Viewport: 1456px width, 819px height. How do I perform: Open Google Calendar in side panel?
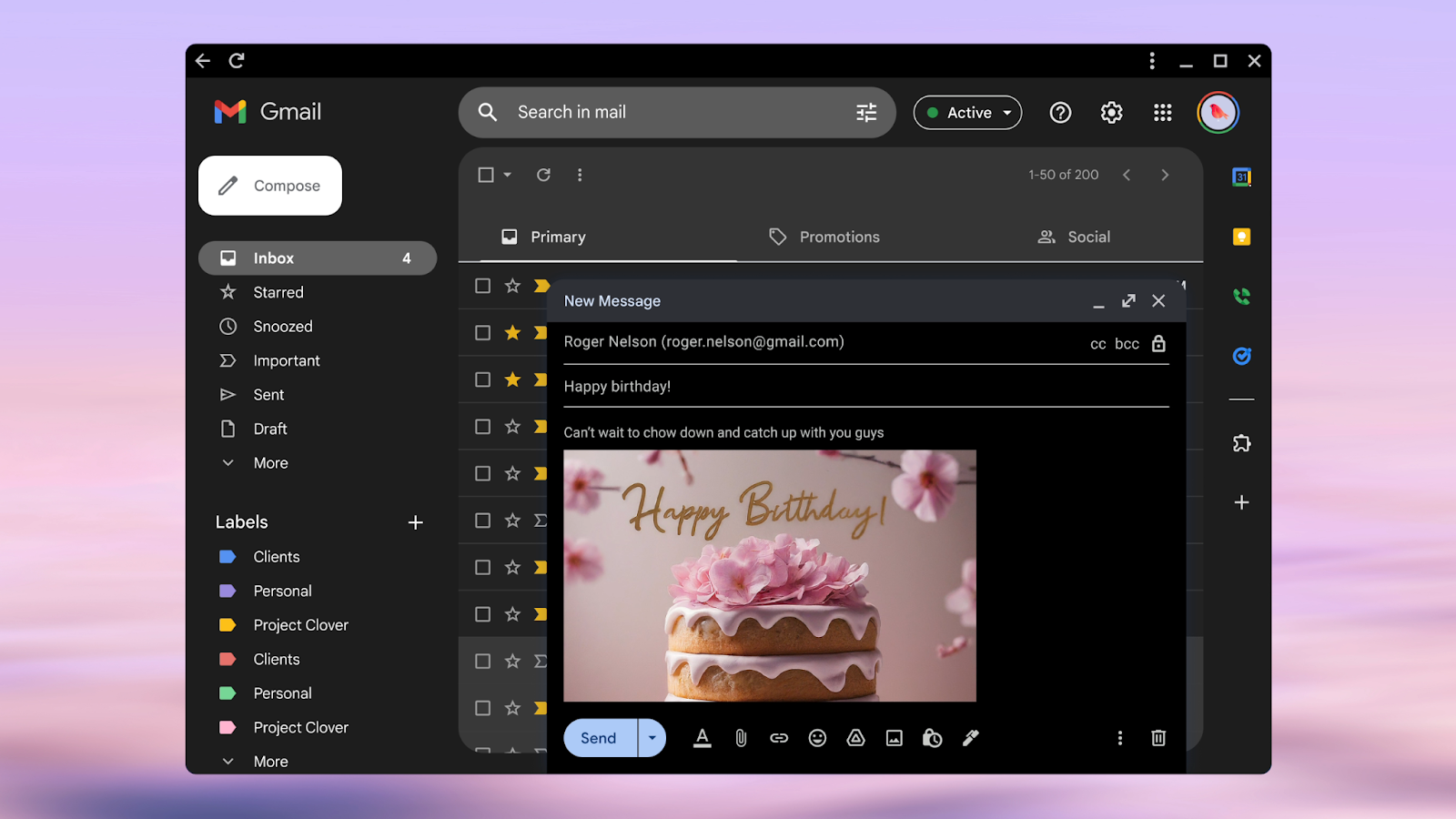[1241, 177]
